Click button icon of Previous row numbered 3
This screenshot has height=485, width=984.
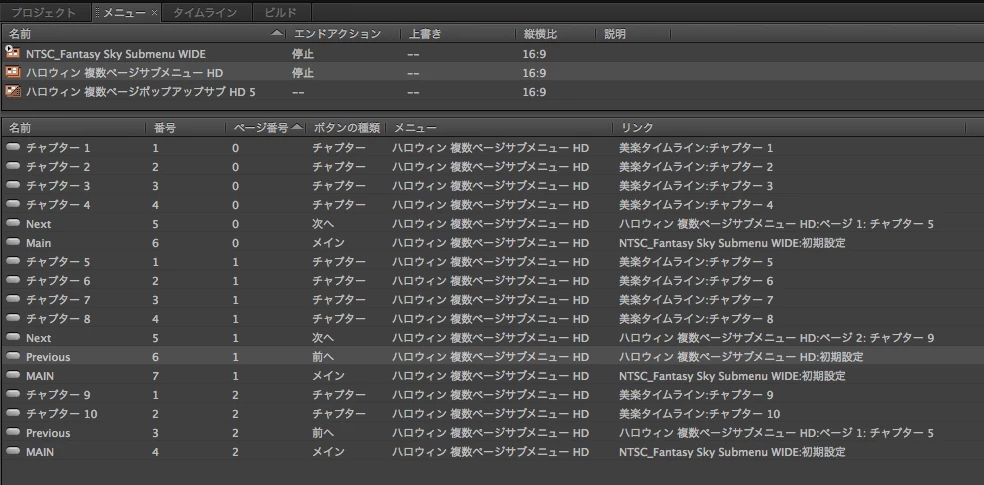[13, 432]
